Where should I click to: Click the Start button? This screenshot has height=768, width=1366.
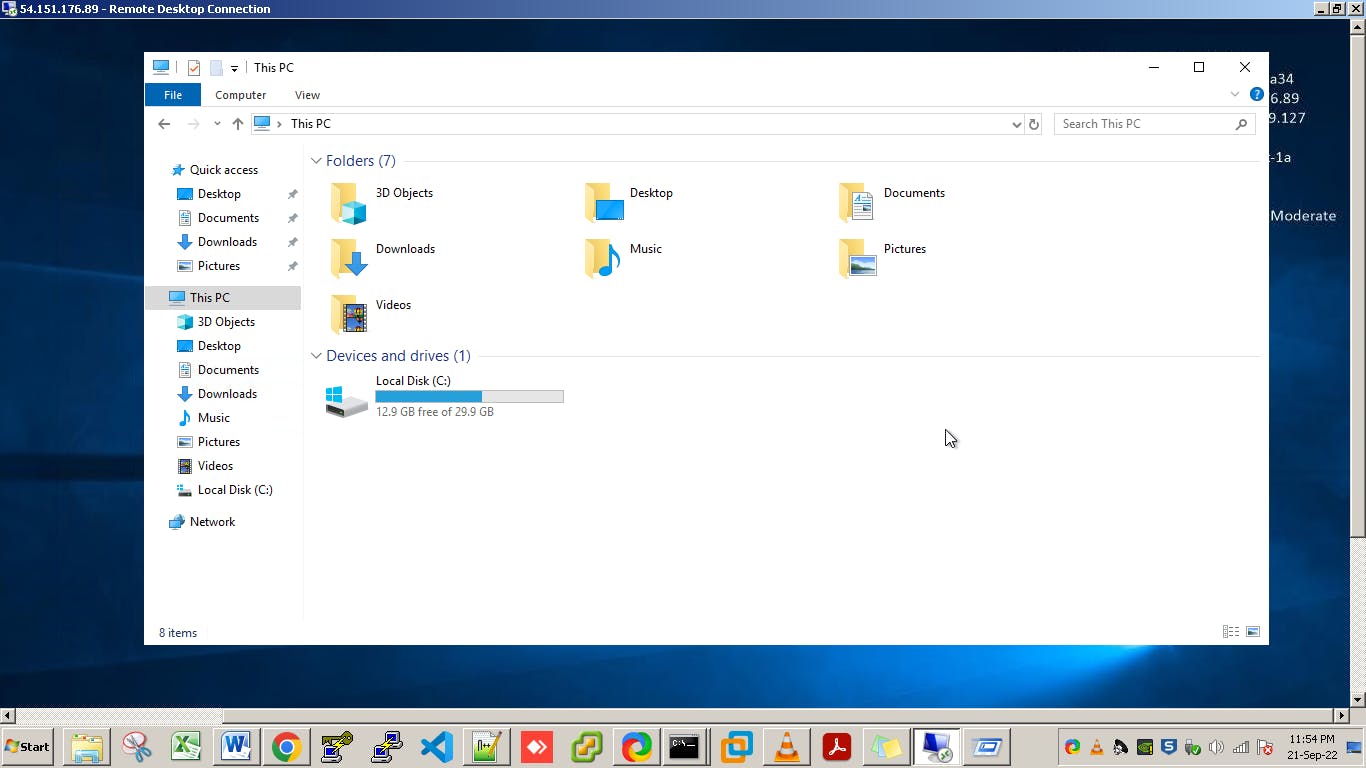pos(27,747)
